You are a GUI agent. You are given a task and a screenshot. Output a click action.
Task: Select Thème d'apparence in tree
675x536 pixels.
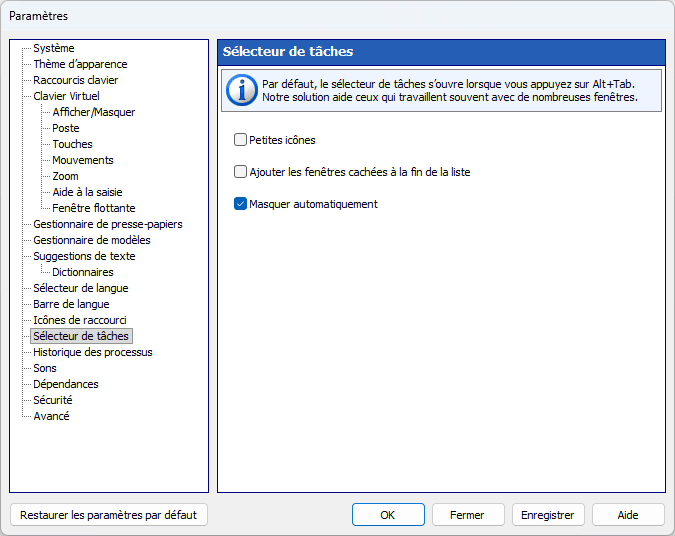tap(81, 64)
